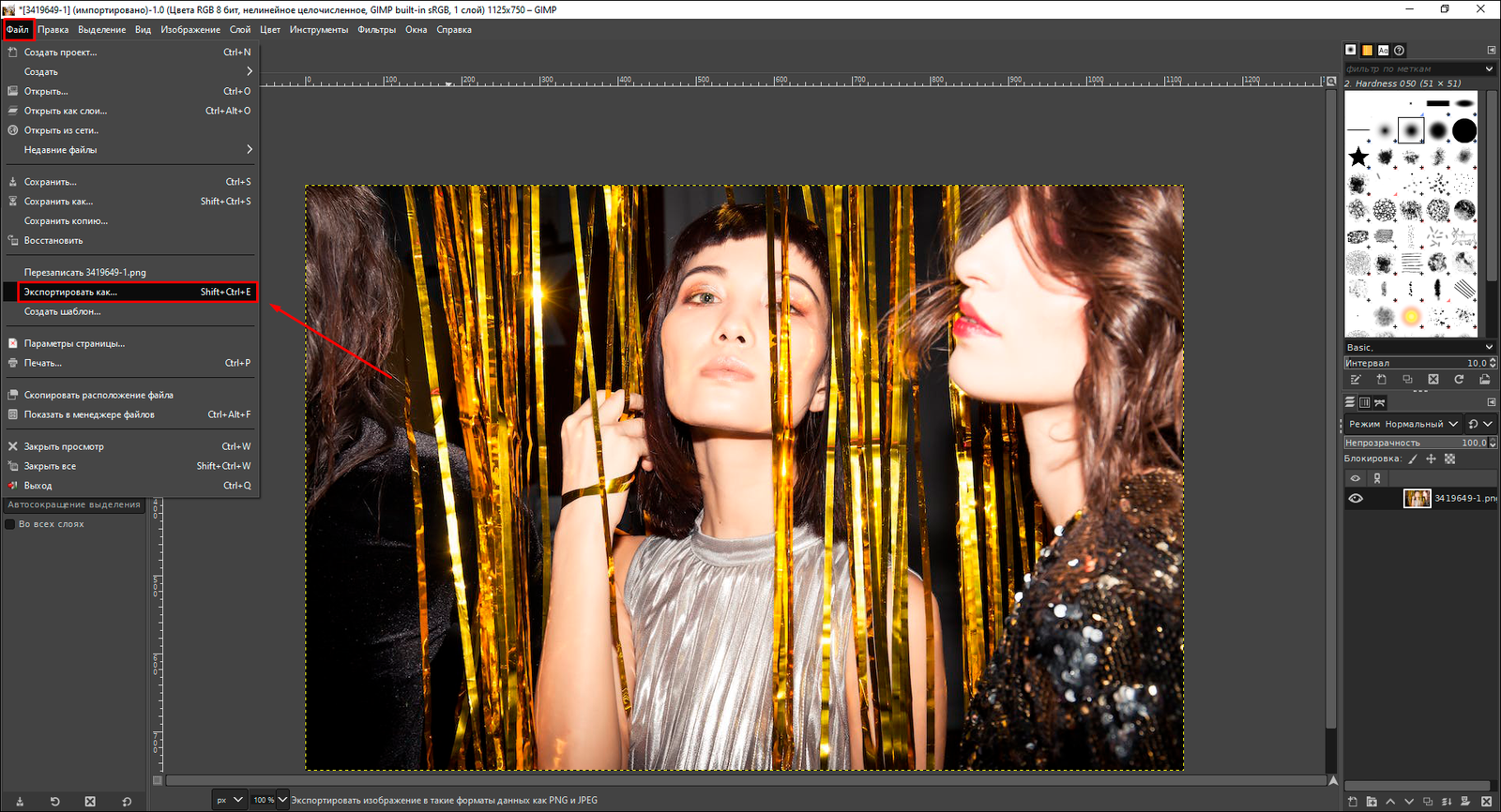
Task: Save tool options preset icon
Action: pos(20,802)
